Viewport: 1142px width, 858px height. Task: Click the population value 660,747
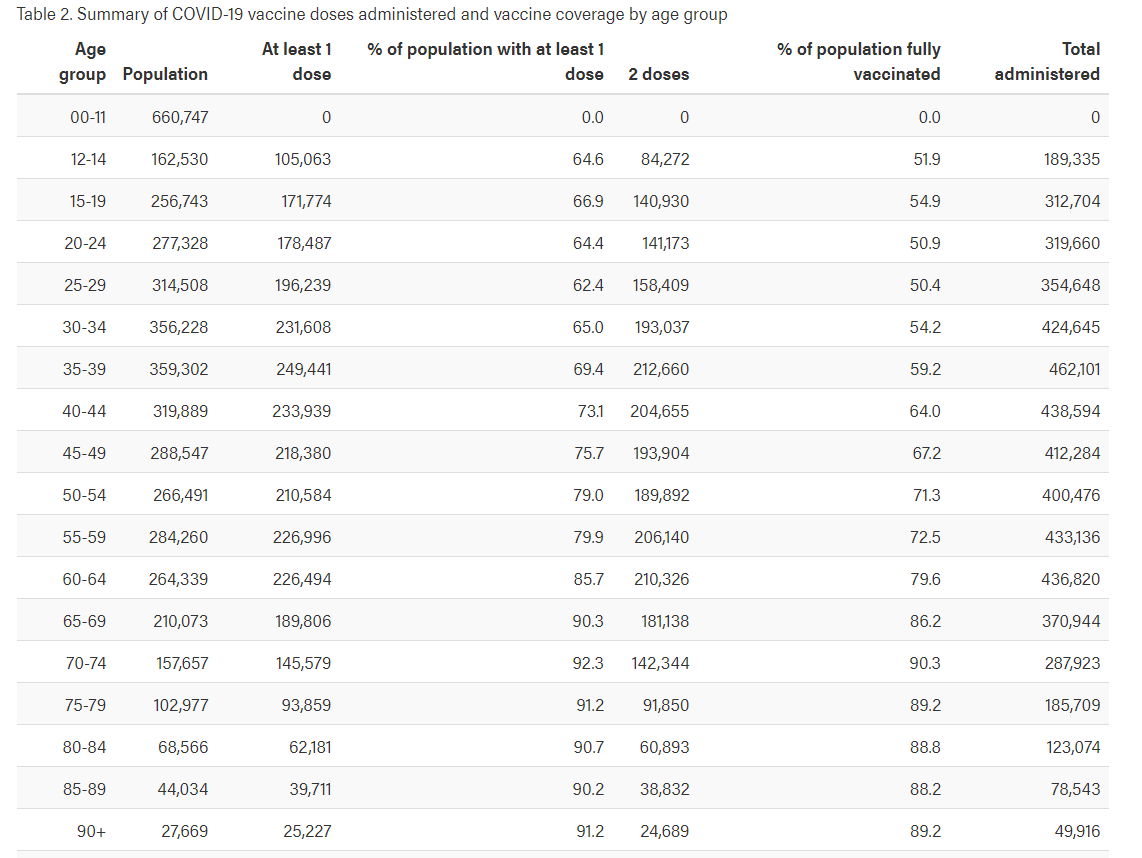tap(180, 117)
